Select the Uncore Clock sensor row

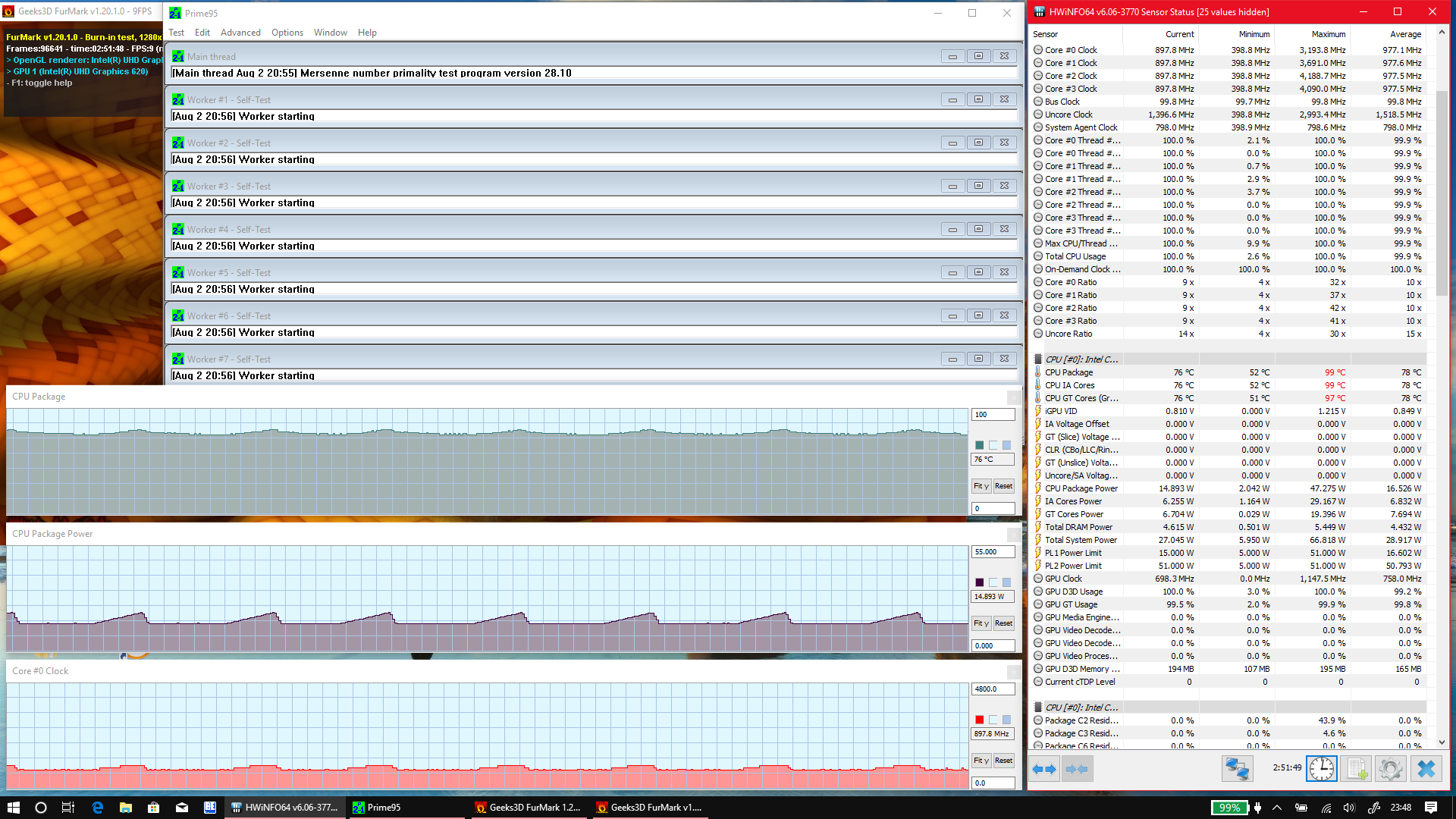(1228, 115)
